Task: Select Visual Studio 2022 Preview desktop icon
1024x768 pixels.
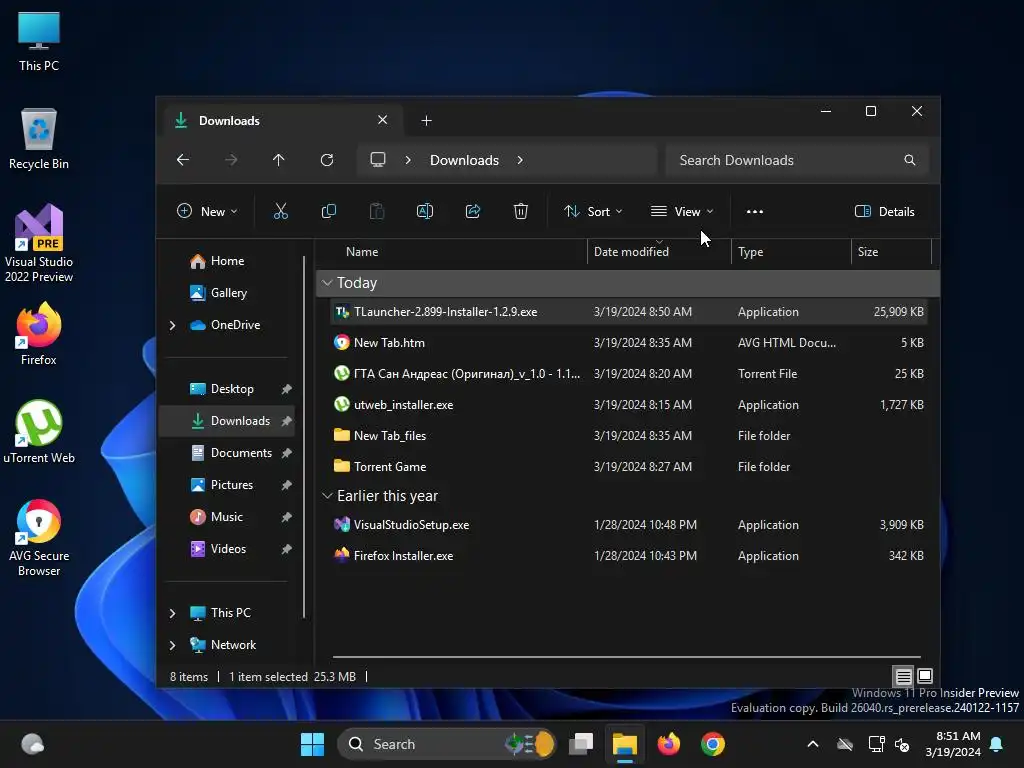Action: 39,243
